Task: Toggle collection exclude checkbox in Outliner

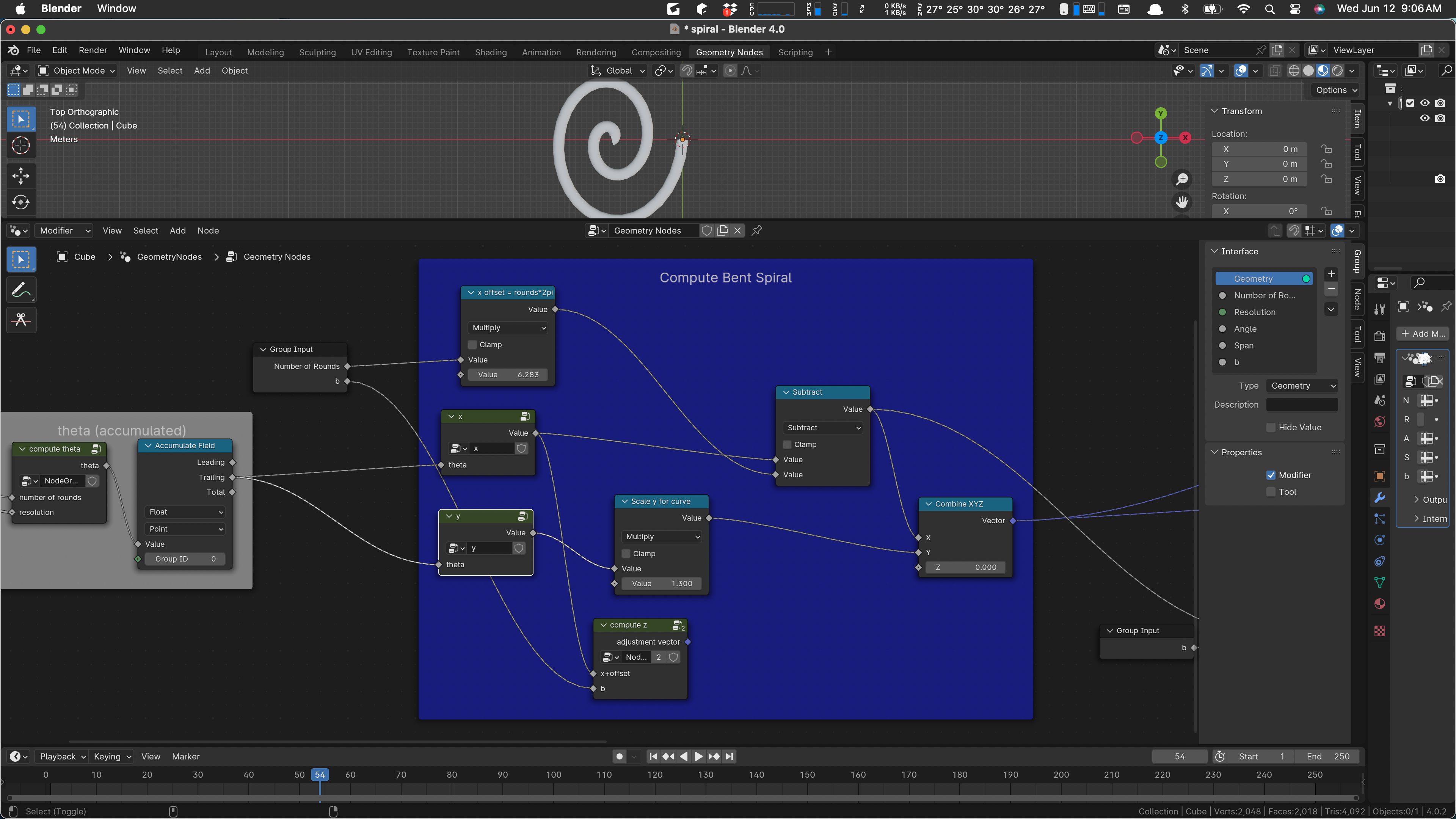Action: (1410, 103)
